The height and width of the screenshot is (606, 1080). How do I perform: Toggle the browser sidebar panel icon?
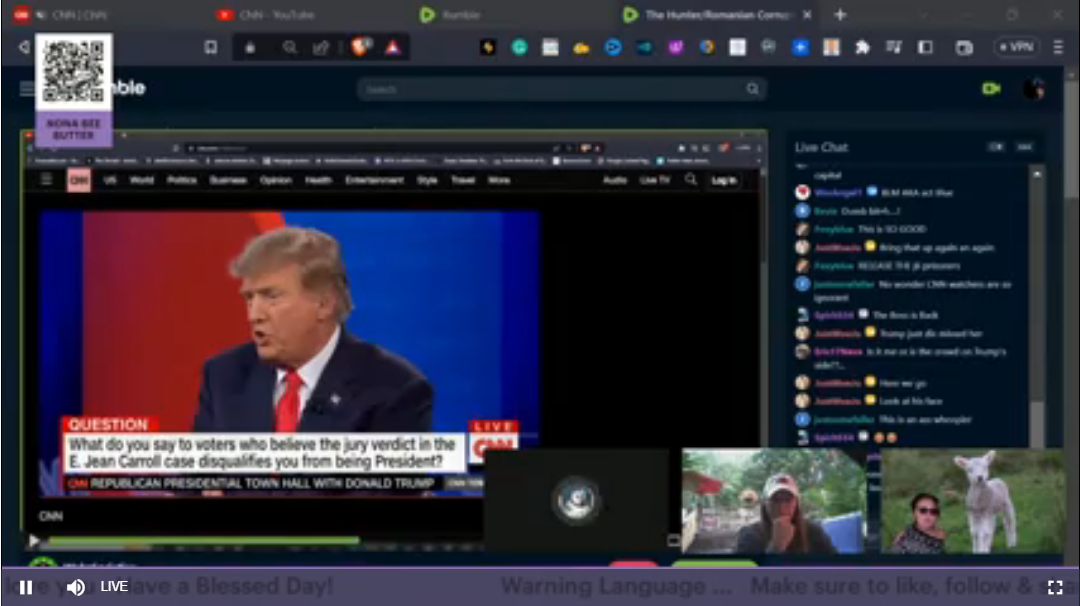pyautogui.click(x=925, y=47)
